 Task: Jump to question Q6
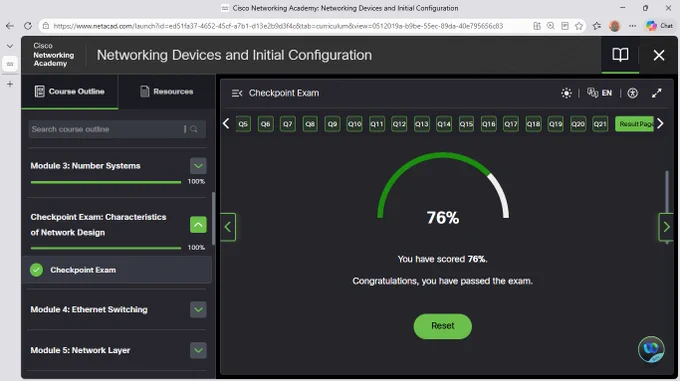[265, 124]
